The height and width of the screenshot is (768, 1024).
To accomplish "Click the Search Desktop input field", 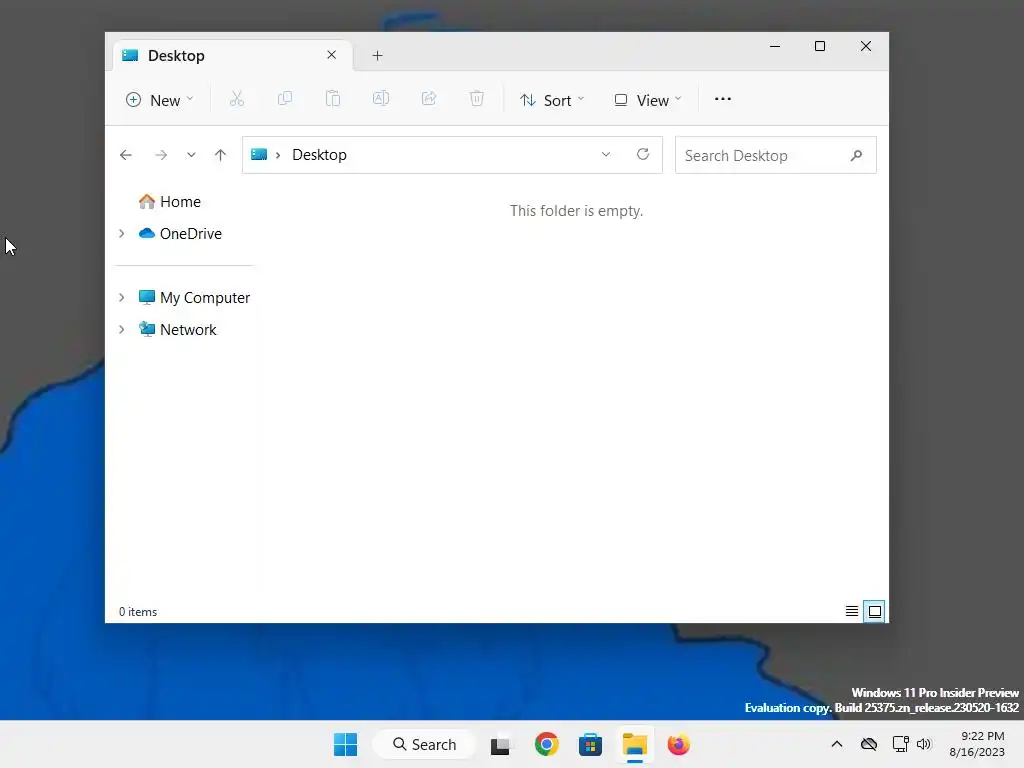I will pyautogui.click(x=775, y=155).
